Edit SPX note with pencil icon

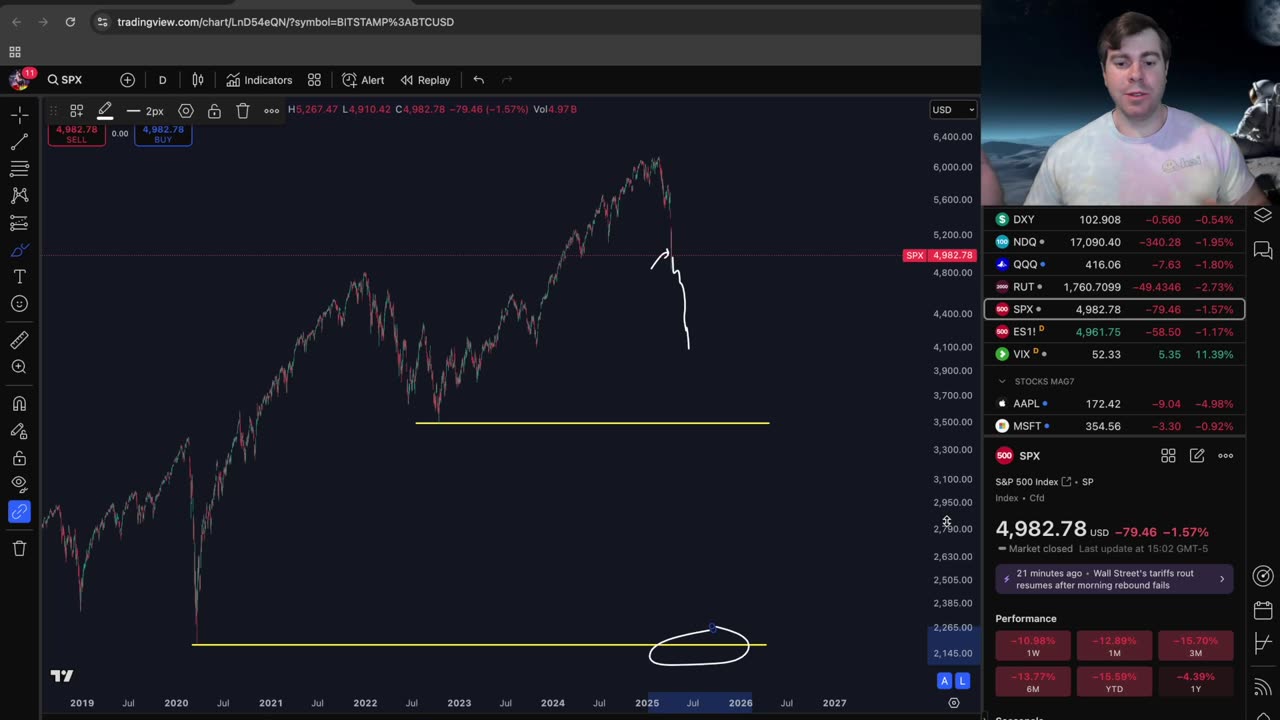1197,456
